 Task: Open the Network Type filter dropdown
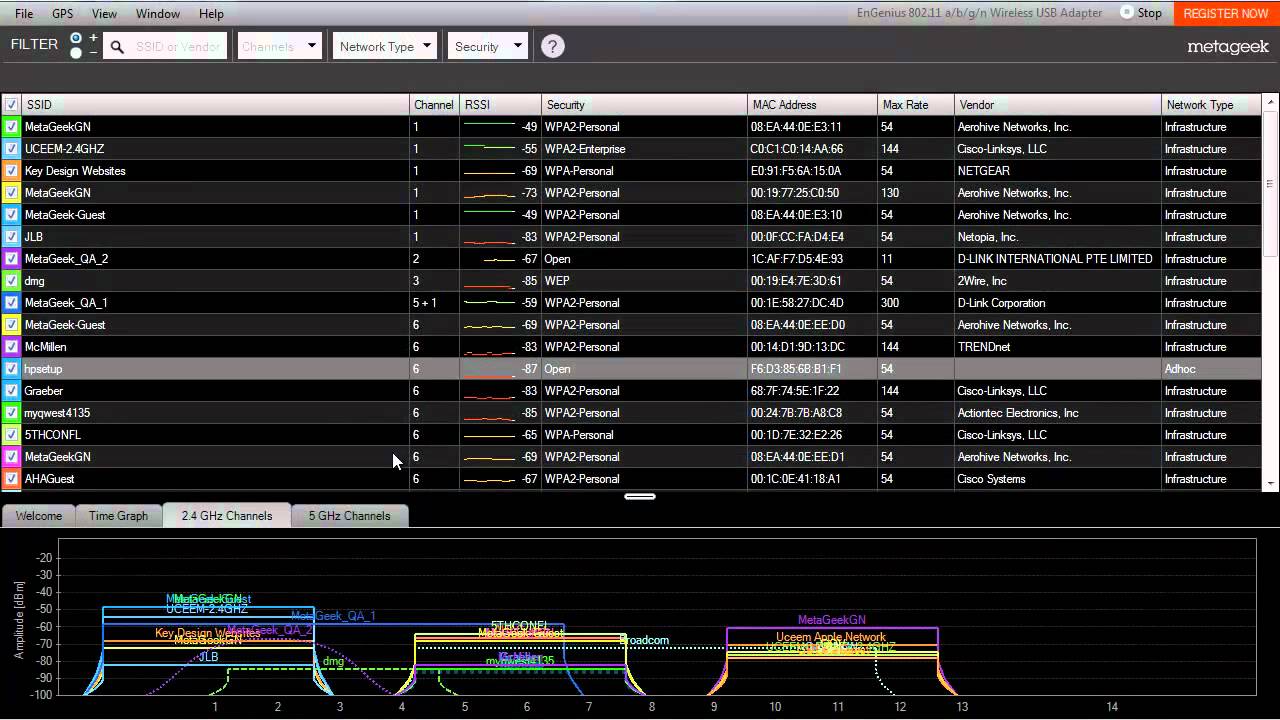point(384,46)
